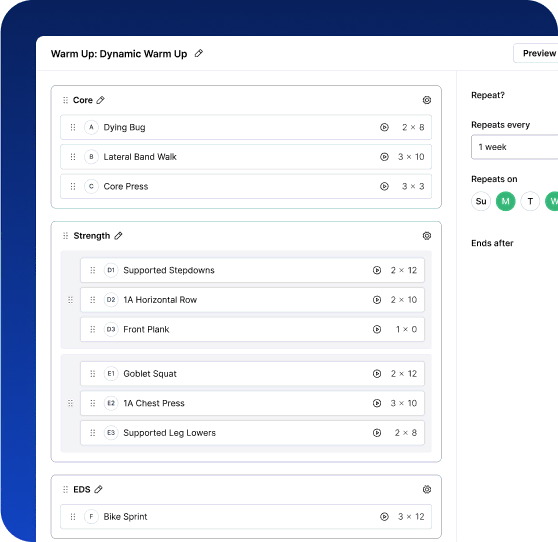The height and width of the screenshot is (542, 558).
Task: Open the Bike Sprint exercise
Action: [x=246, y=516]
